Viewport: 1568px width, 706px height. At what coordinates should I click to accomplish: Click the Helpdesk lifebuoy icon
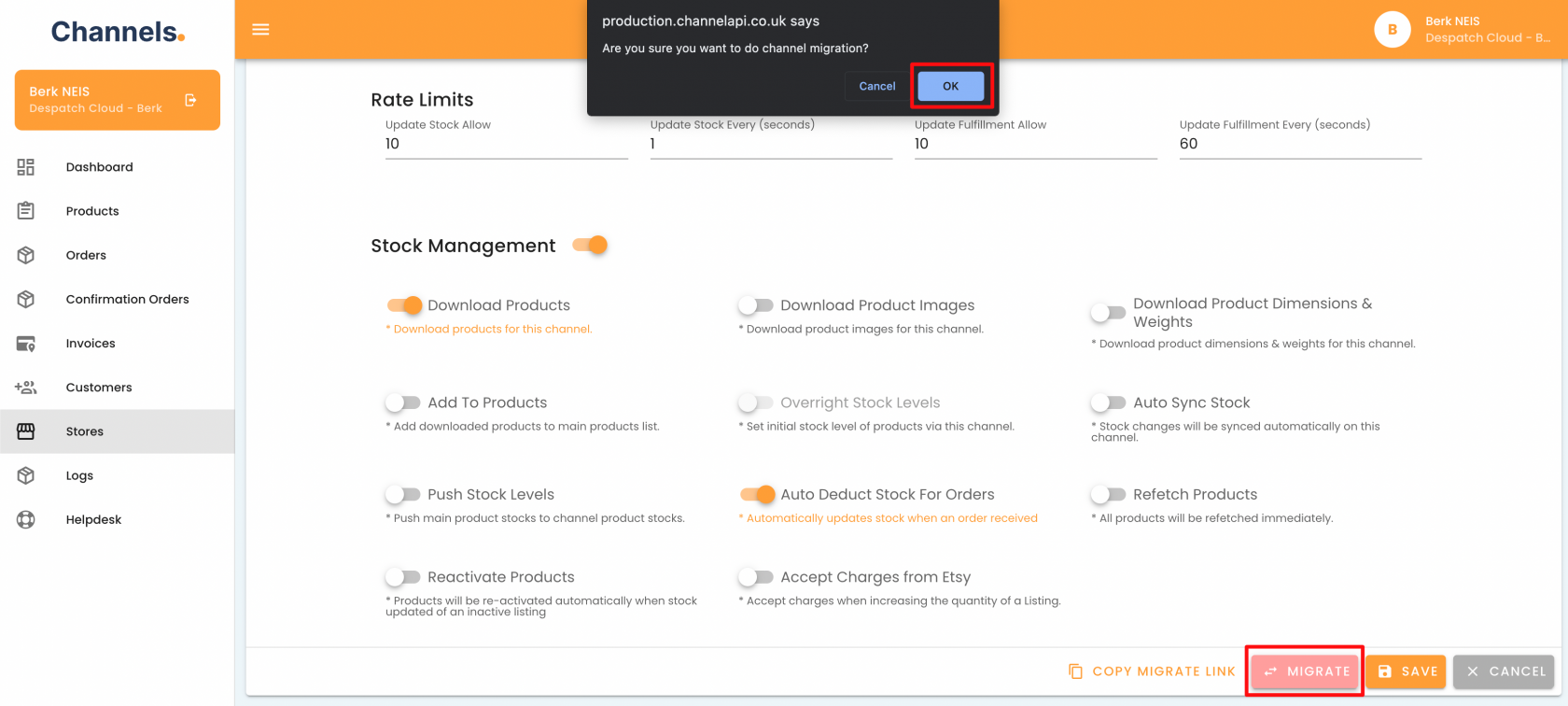[26, 520]
